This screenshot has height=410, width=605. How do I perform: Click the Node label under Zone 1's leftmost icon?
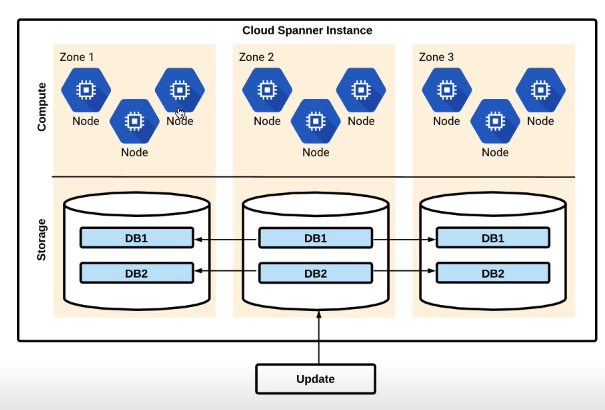point(86,121)
